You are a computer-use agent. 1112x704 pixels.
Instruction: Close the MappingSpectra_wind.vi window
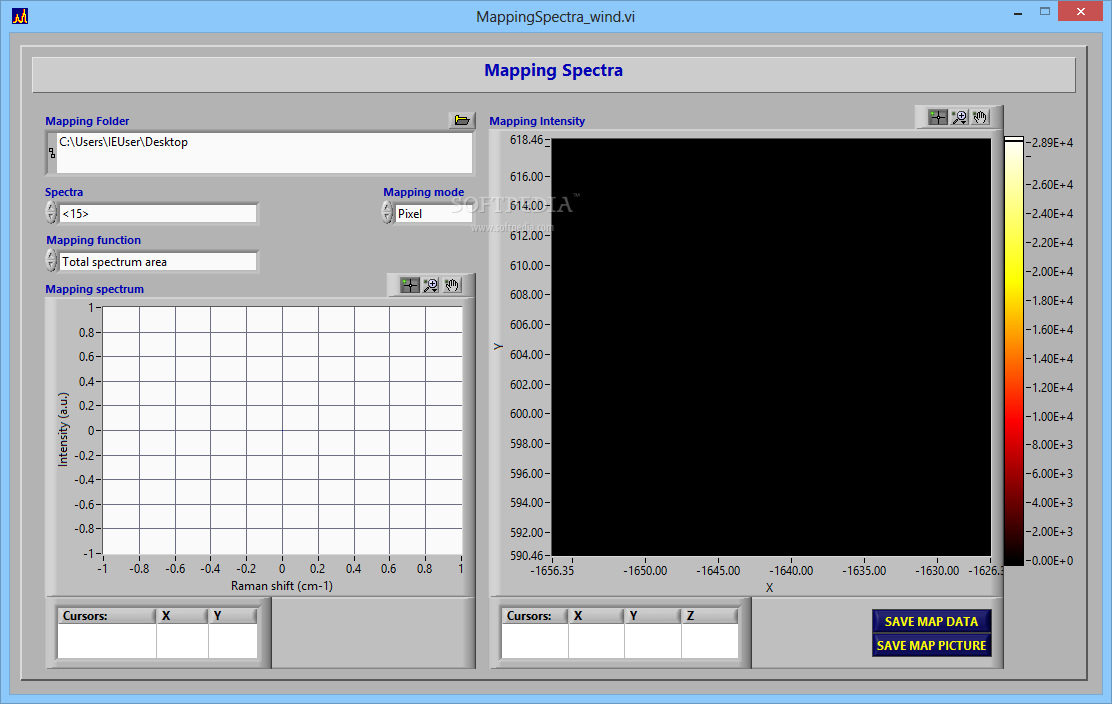click(1081, 11)
